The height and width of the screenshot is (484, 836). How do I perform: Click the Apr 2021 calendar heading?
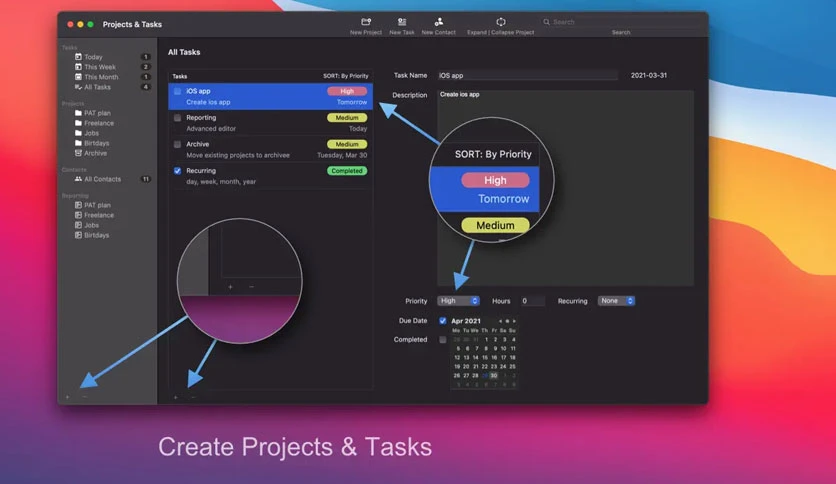coord(466,321)
